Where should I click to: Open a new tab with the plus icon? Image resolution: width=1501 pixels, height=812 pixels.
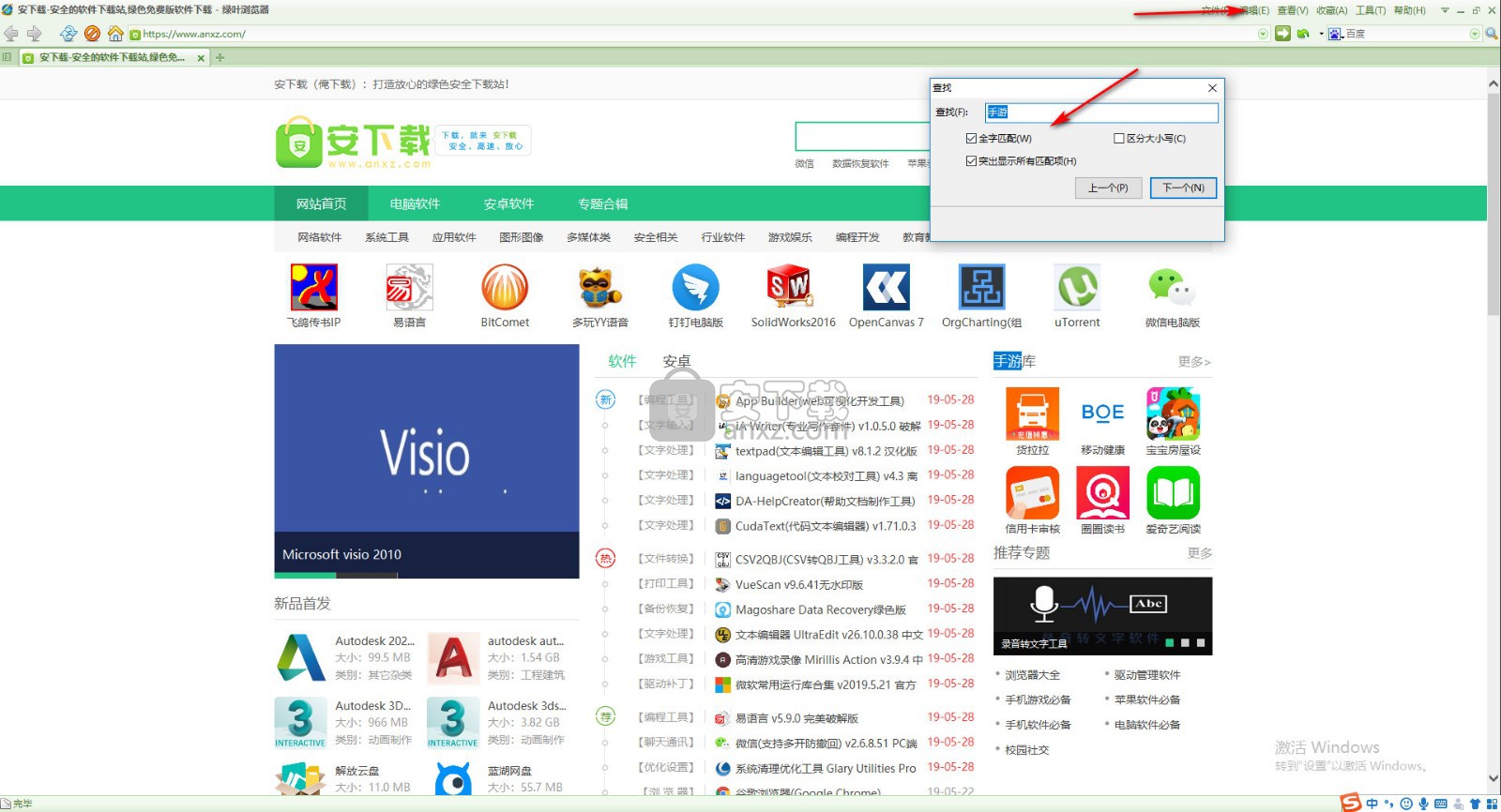pyautogui.click(x=220, y=57)
